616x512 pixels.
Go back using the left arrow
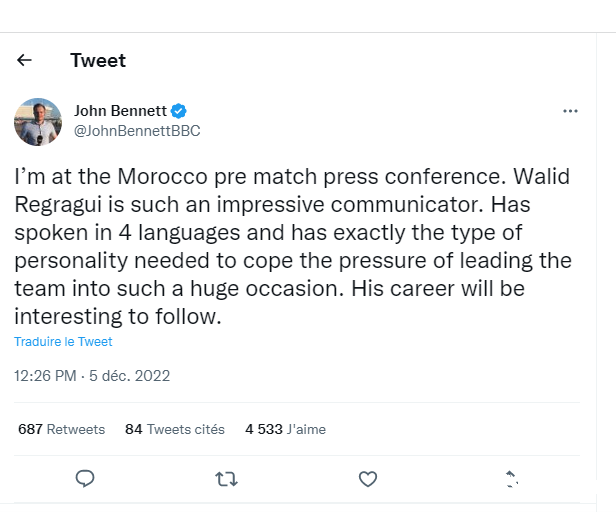pyautogui.click(x=25, y=60)
